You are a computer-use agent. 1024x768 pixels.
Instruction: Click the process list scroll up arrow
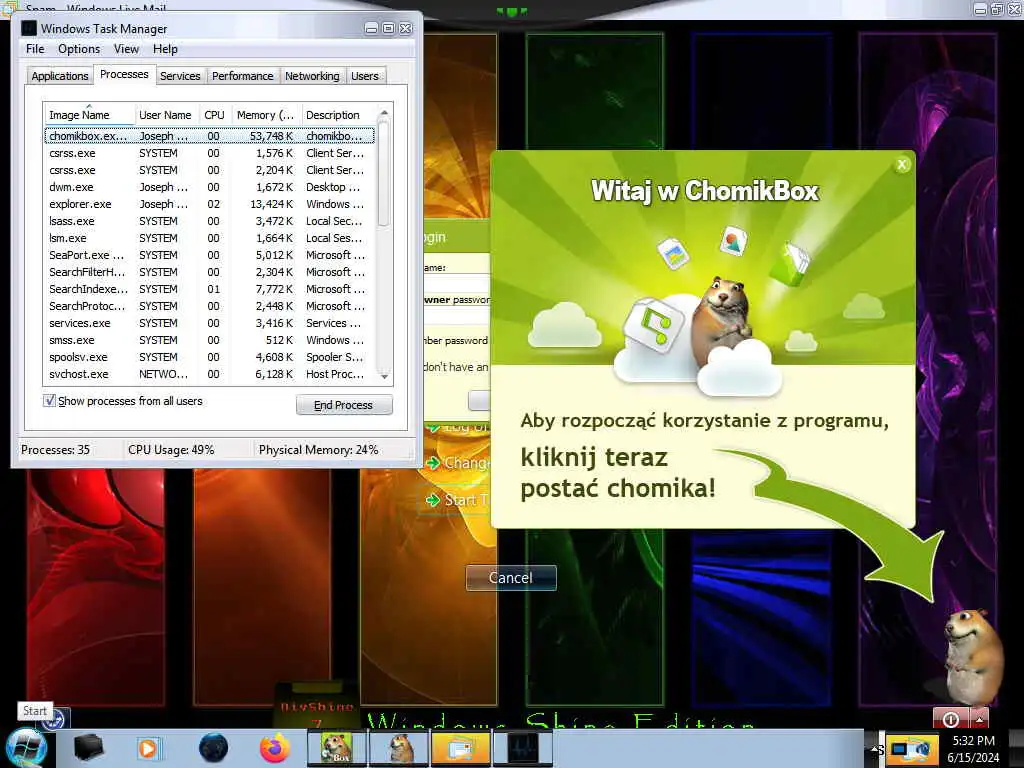tap(384, 113)
